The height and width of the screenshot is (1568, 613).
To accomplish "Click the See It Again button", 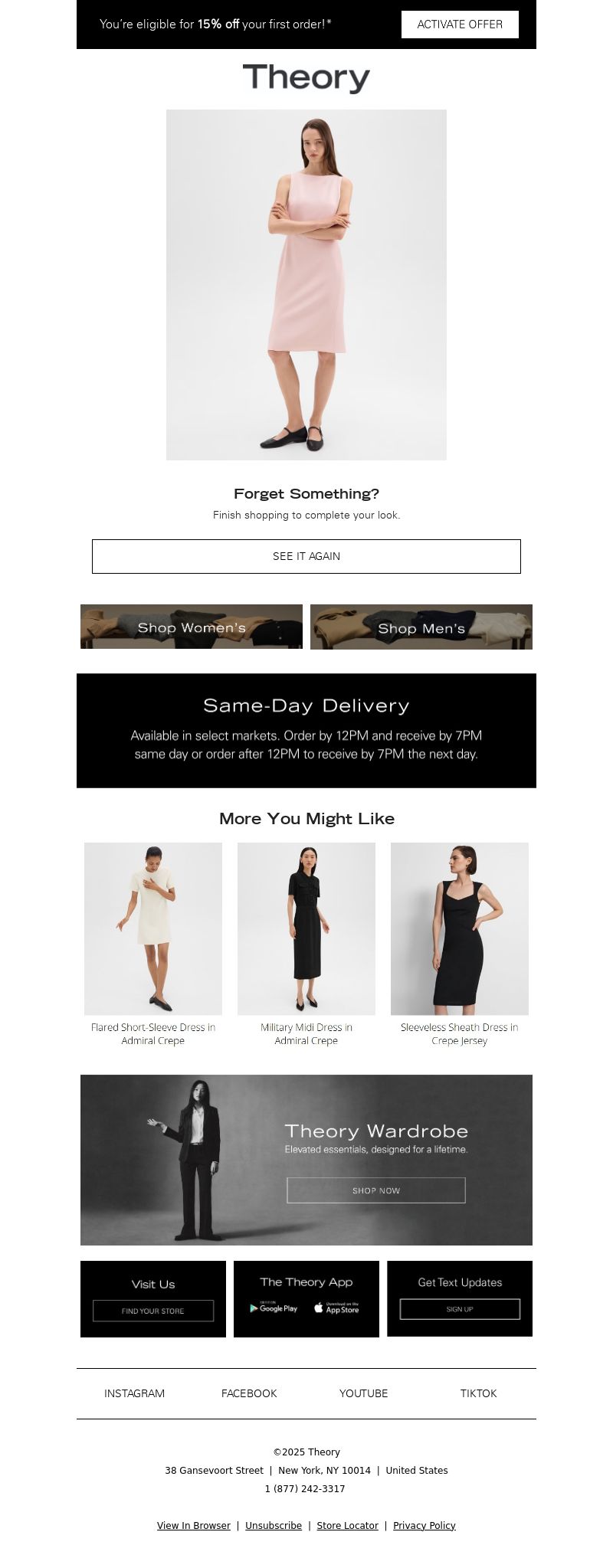I will (x=306, y=556).
